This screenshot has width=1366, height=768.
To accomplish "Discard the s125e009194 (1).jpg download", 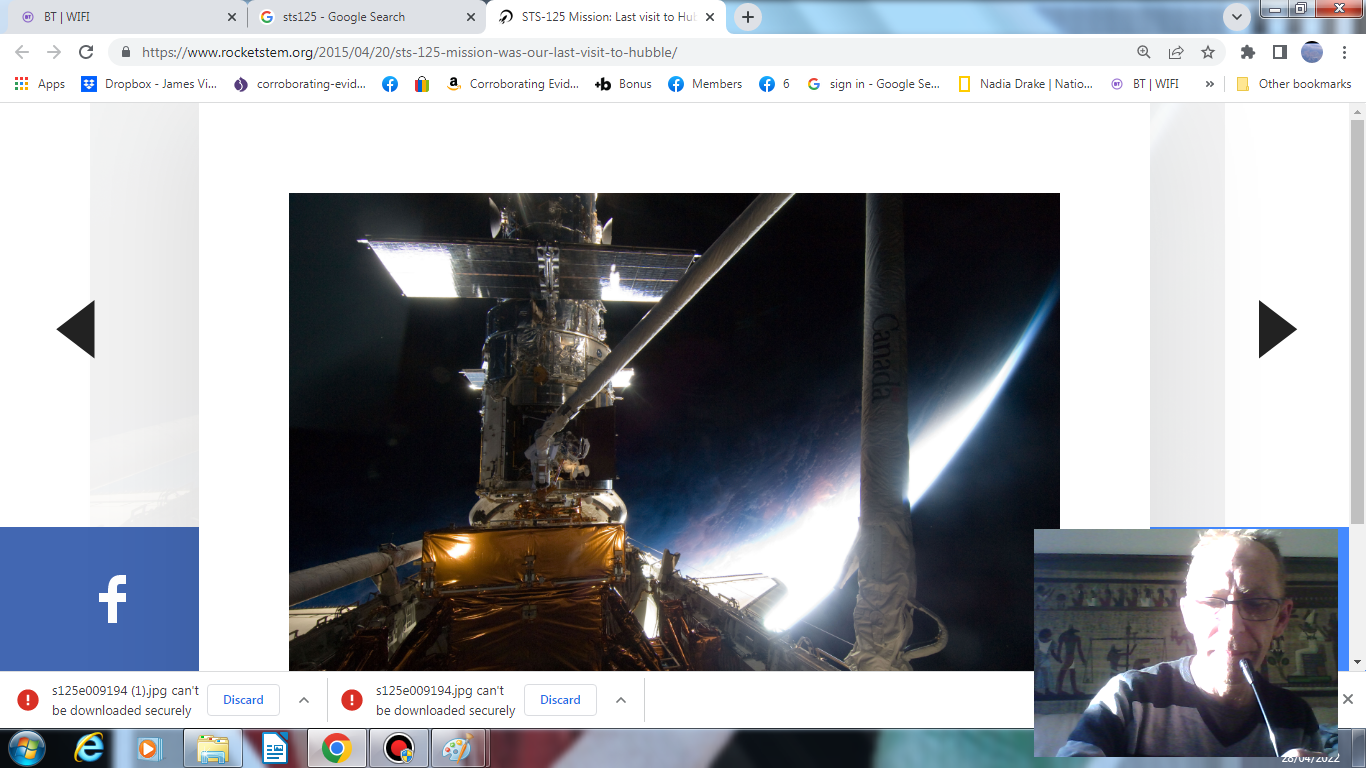I will coord(243,700).
